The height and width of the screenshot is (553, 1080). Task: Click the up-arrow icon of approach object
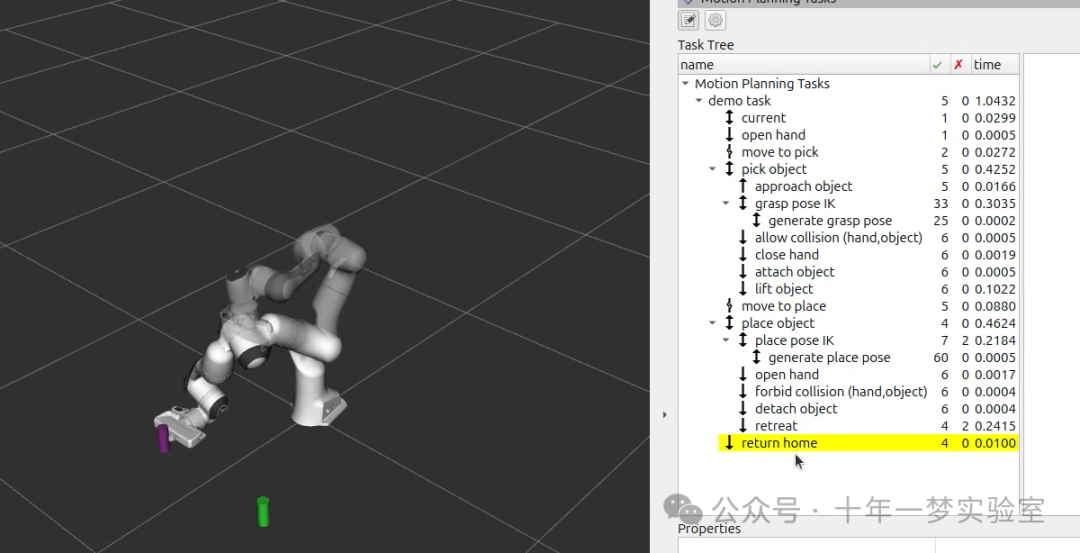tap(742, 186)
